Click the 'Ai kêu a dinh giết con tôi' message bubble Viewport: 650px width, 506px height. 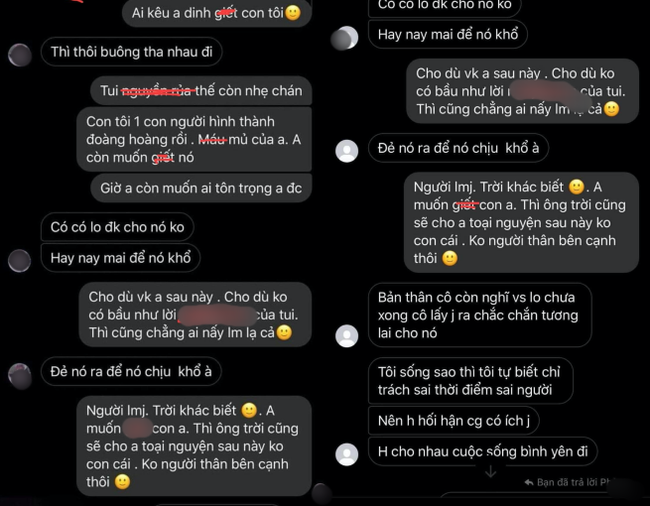coord(217,13)
